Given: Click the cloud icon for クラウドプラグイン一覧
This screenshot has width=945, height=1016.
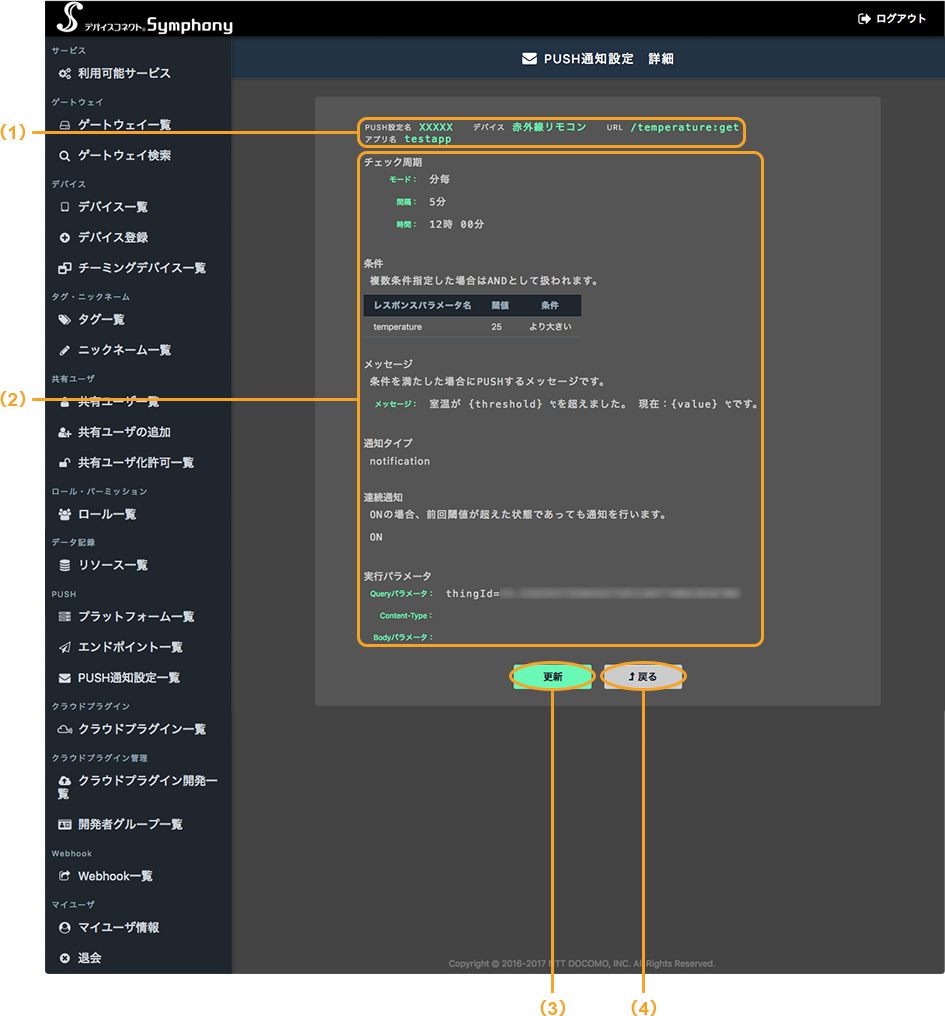Looking at the screenshot, I should (x=65, y=730).
